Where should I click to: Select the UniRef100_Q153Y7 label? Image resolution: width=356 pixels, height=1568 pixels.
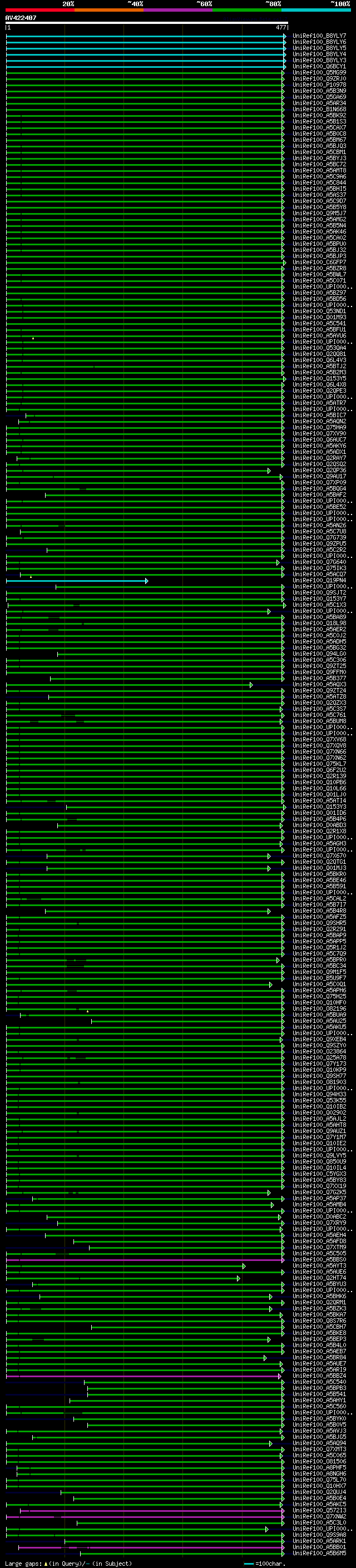(319, 598)
